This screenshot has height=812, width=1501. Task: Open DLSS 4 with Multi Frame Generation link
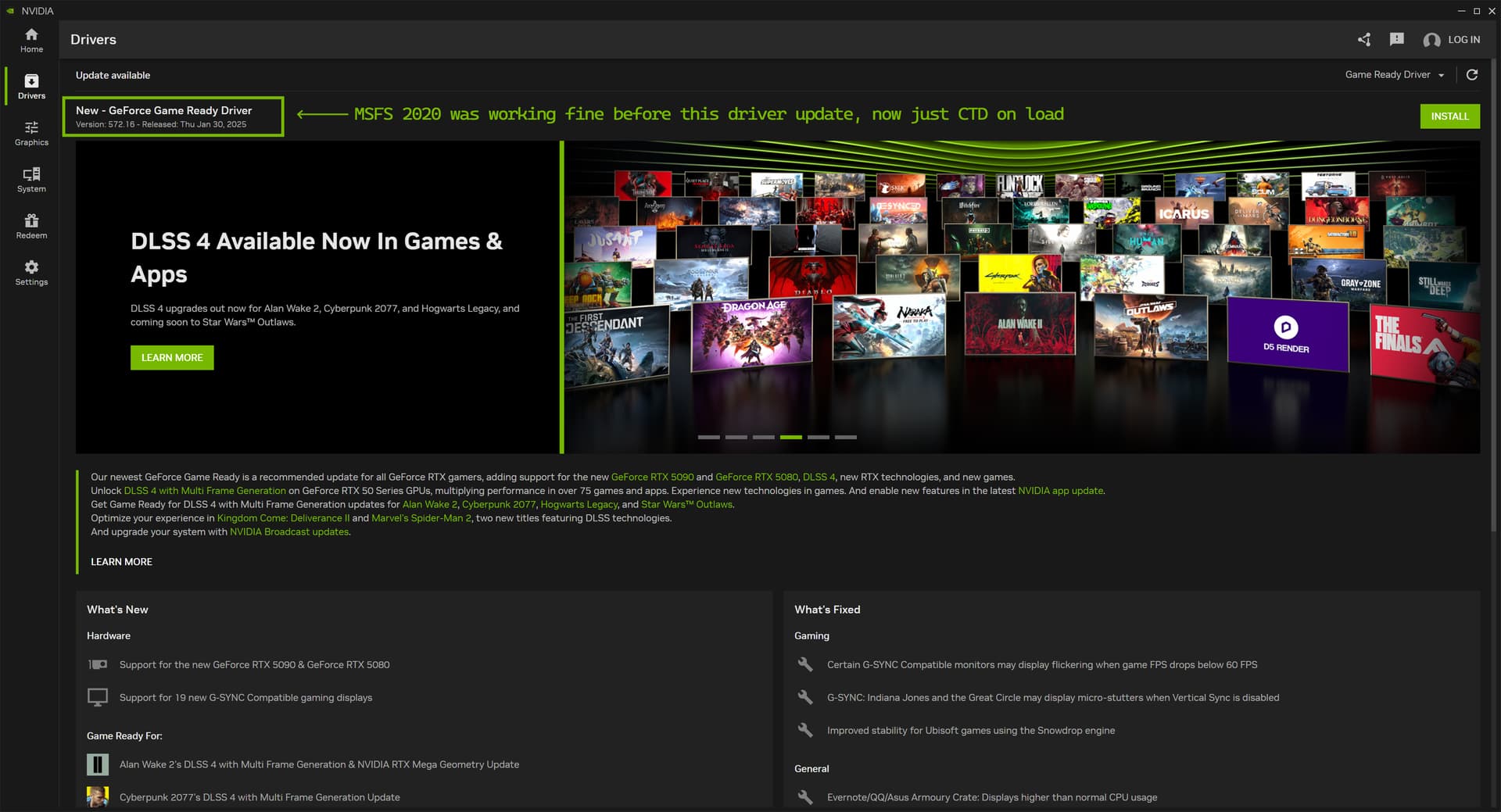click(205, 491)
